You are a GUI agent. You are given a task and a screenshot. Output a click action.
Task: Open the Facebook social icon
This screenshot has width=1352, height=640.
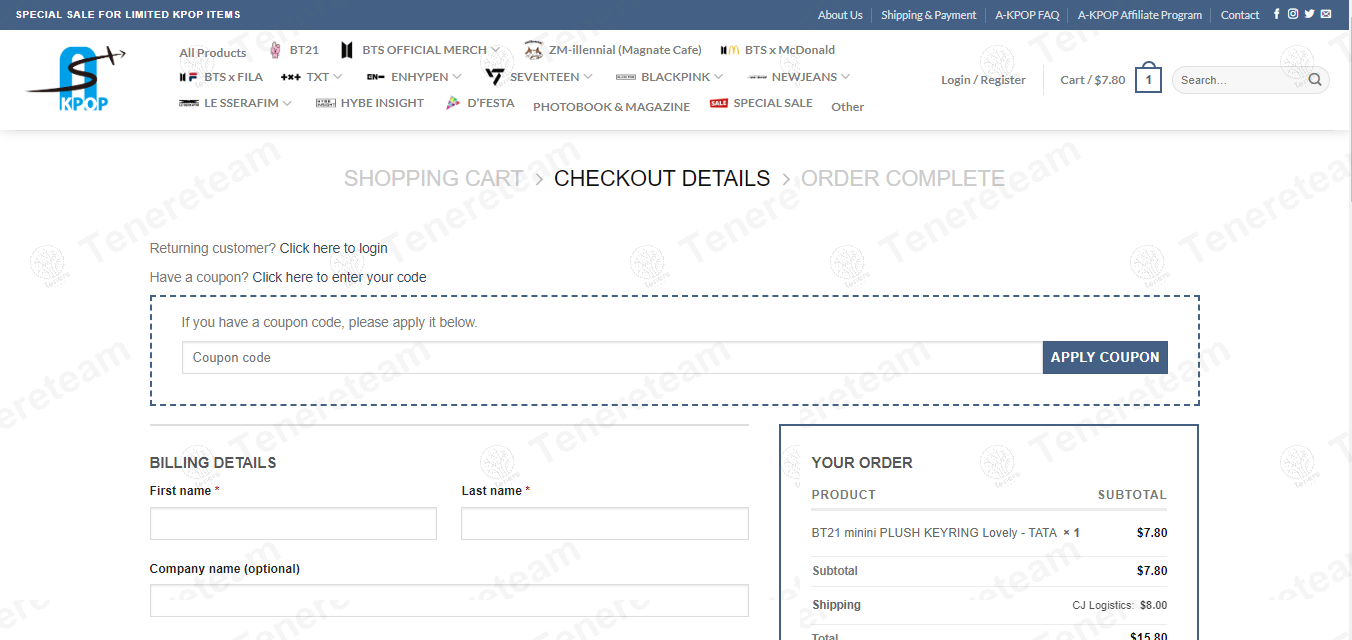[1276, 14]
